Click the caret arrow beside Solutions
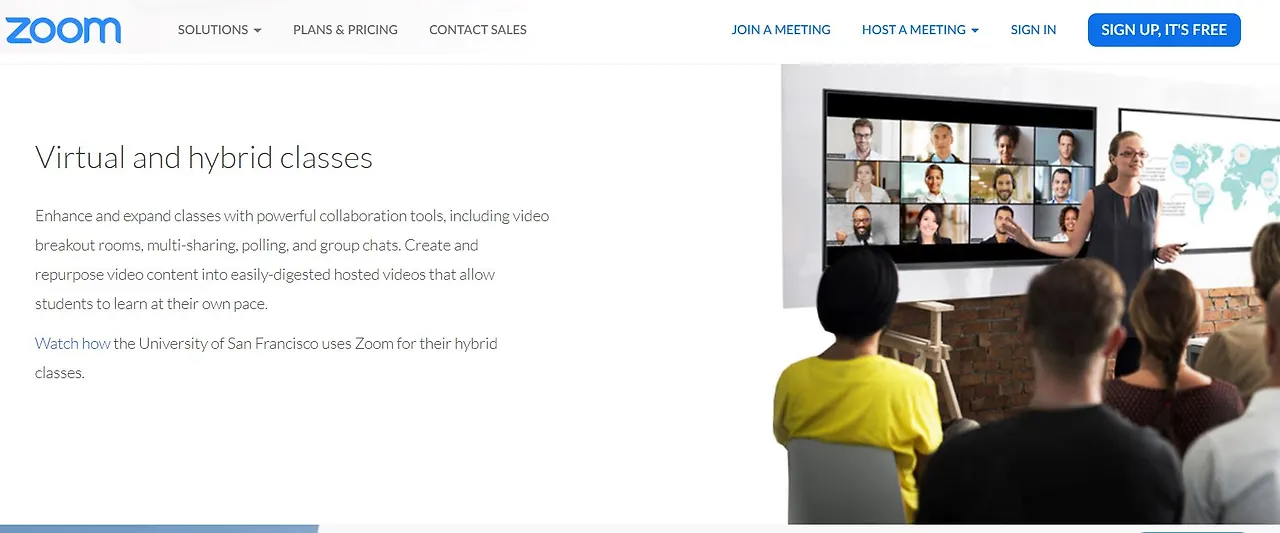Screen dimensions: 1280x533 point(257,31)
